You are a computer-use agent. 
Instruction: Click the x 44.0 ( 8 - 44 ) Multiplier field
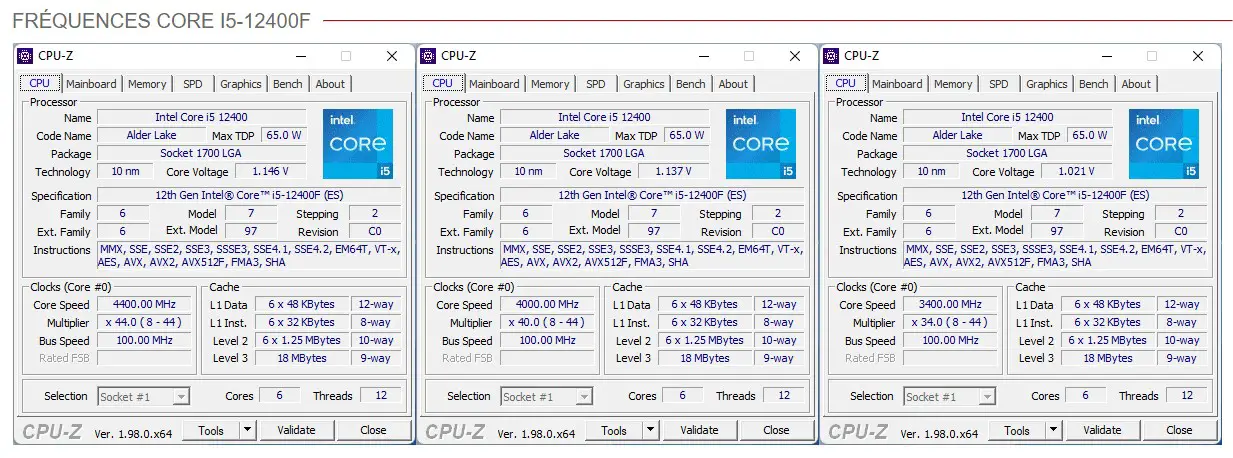pyautogui.click(x=145, y=322)
